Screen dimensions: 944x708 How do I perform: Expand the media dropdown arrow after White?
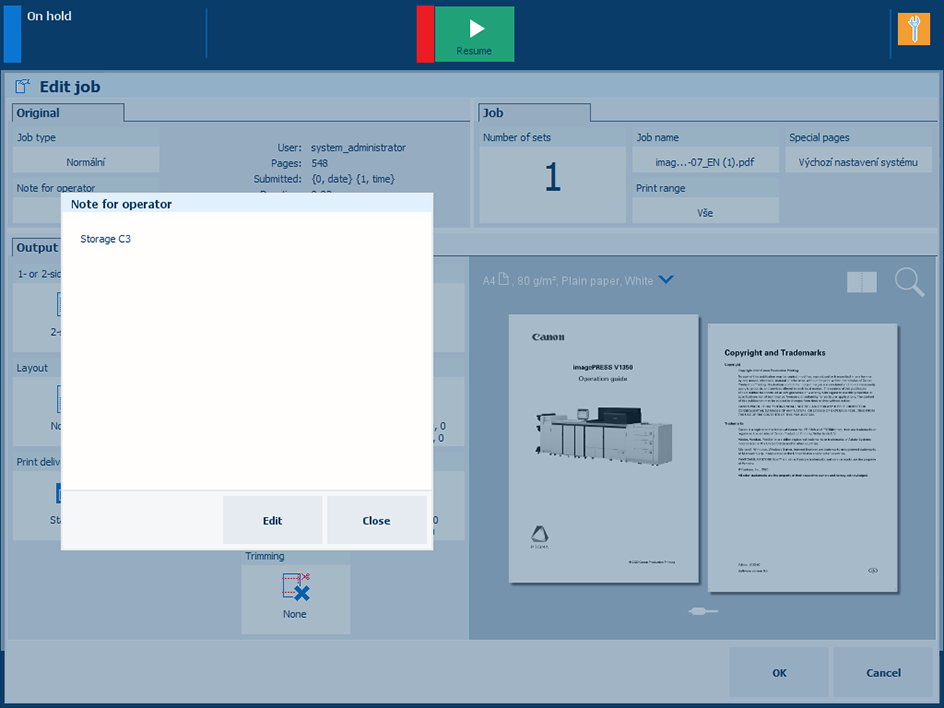coord(666,281)
